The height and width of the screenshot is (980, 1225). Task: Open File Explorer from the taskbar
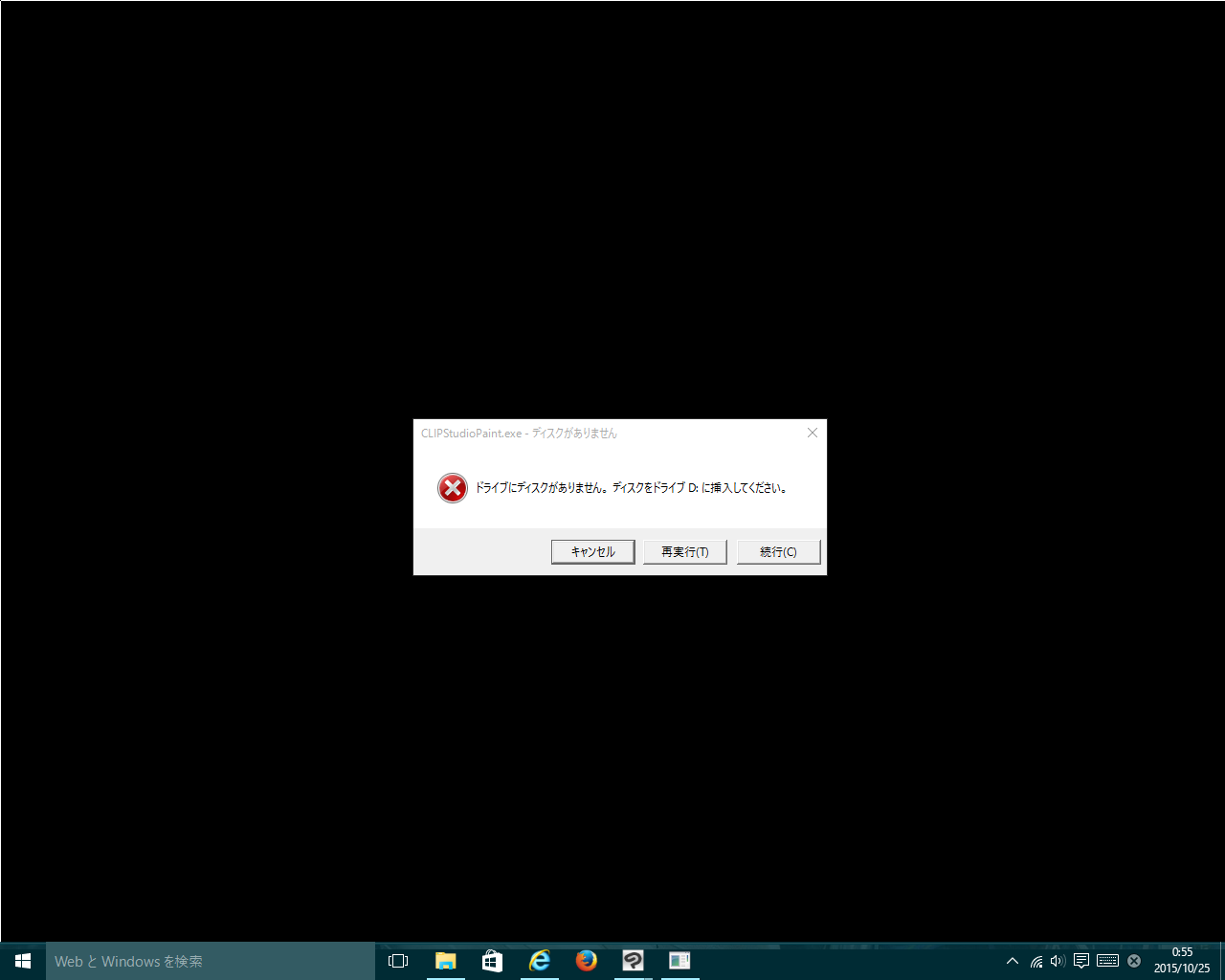(445, 961)
